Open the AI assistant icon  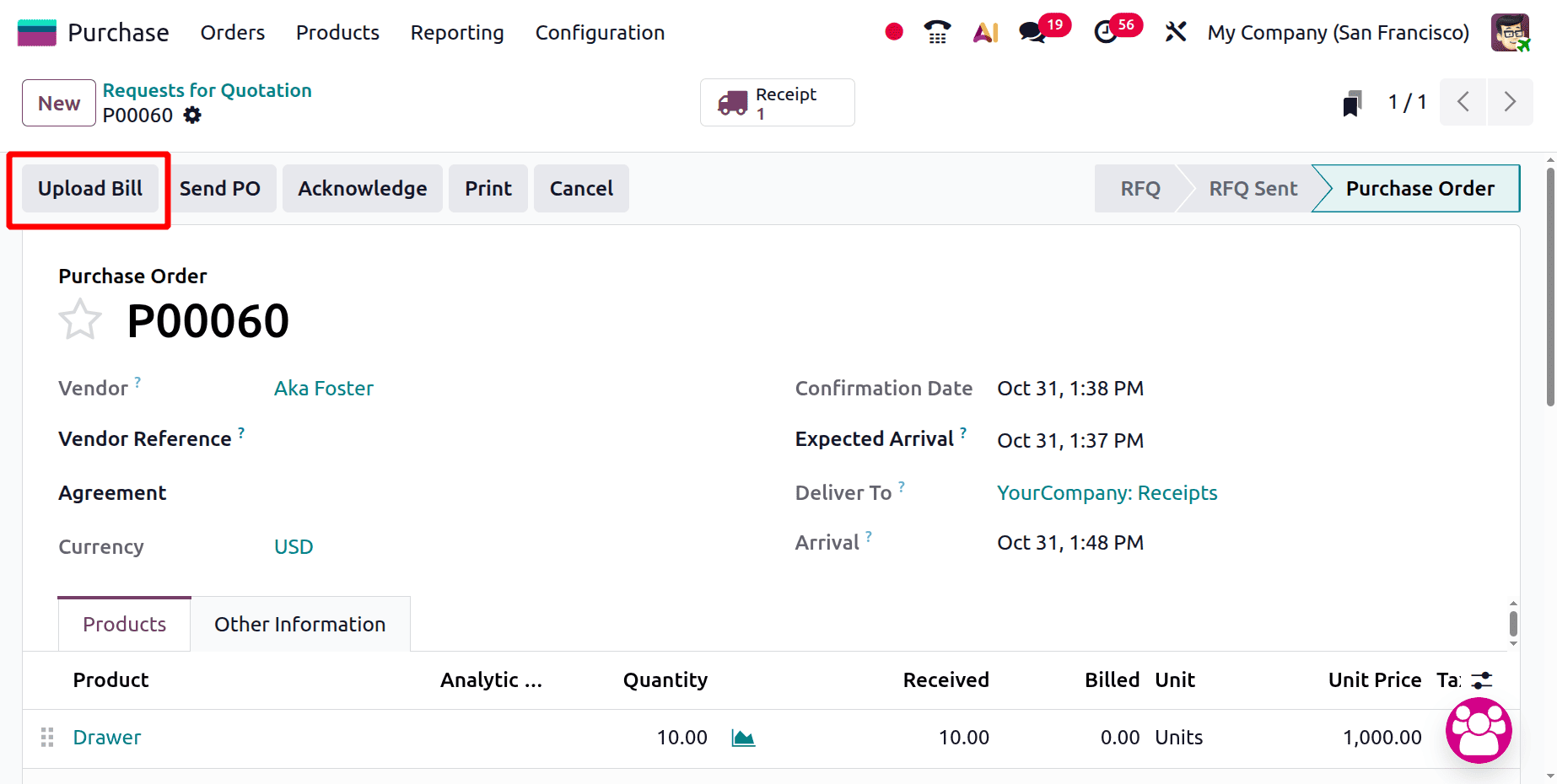pyautogui.click(x=984, y=32)
